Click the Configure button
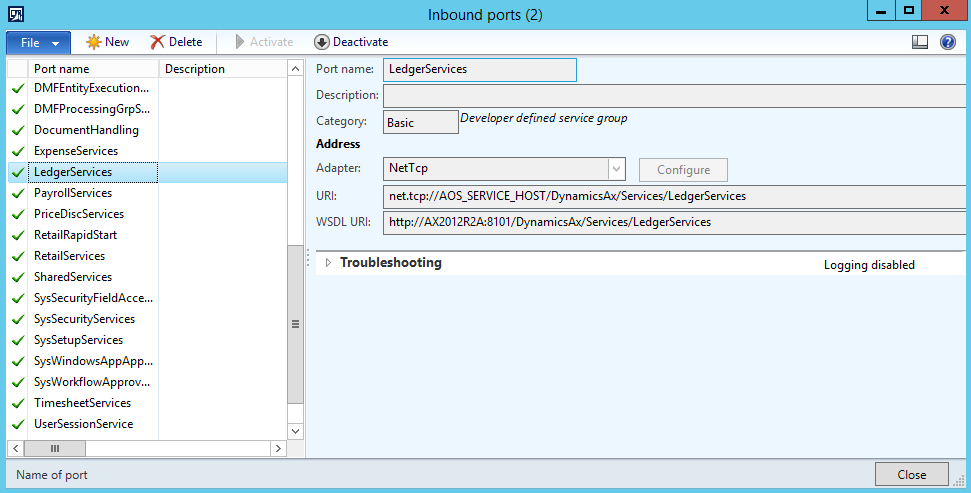The width and height of the screenshot is (971, 493). coord(683,170)
